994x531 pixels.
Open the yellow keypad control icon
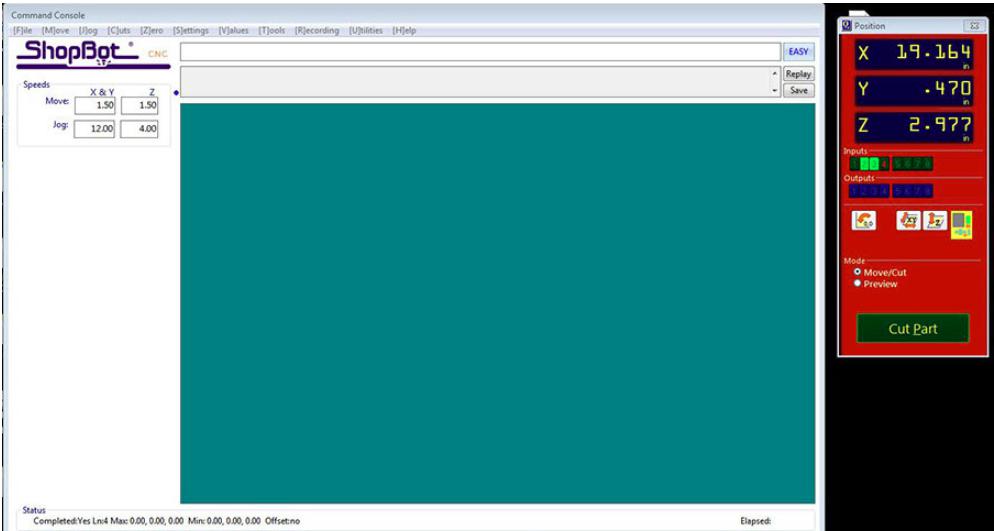(961, 225)
